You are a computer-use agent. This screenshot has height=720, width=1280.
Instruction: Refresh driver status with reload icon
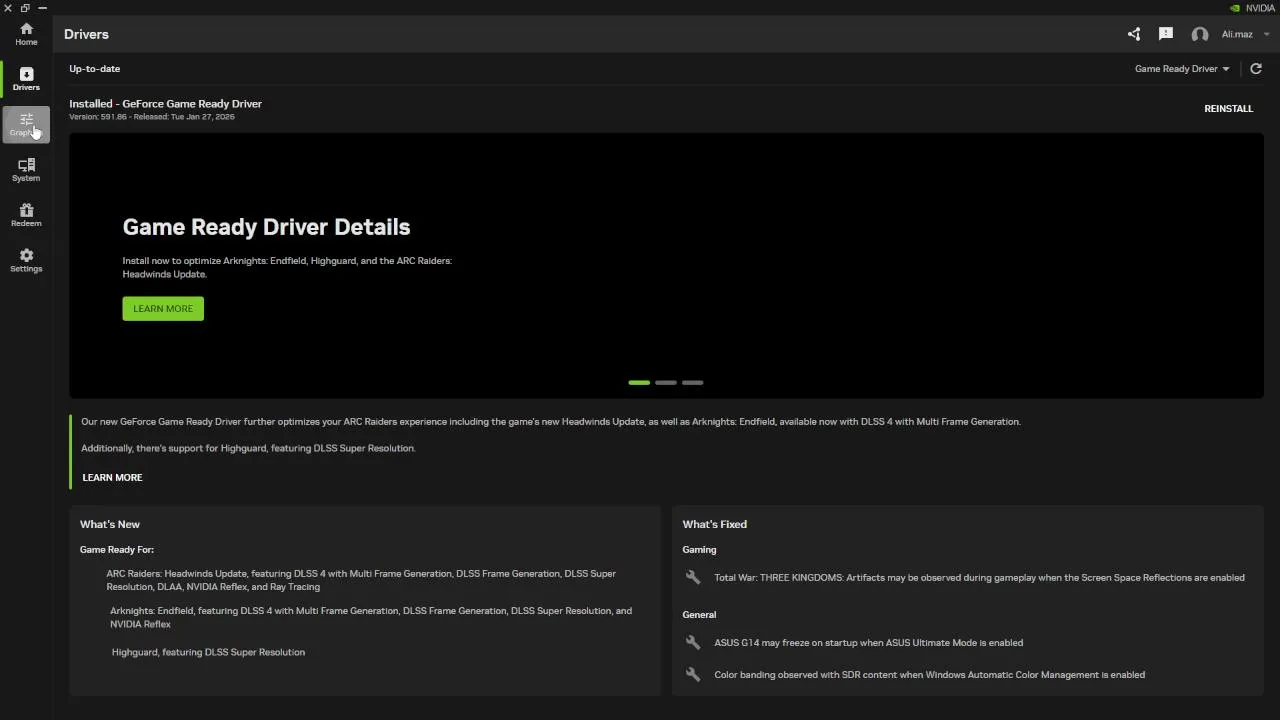[x=1256, y=69]
